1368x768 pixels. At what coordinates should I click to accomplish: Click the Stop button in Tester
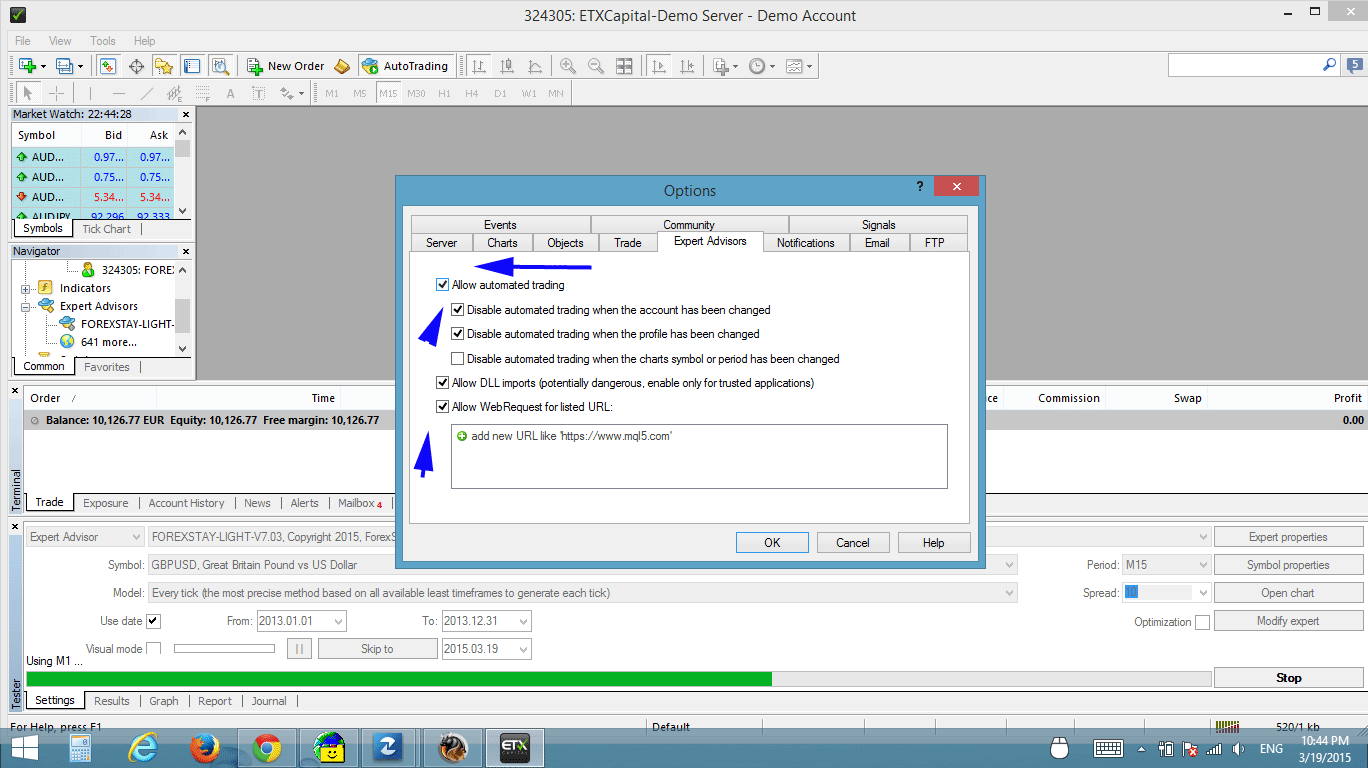1288,677
